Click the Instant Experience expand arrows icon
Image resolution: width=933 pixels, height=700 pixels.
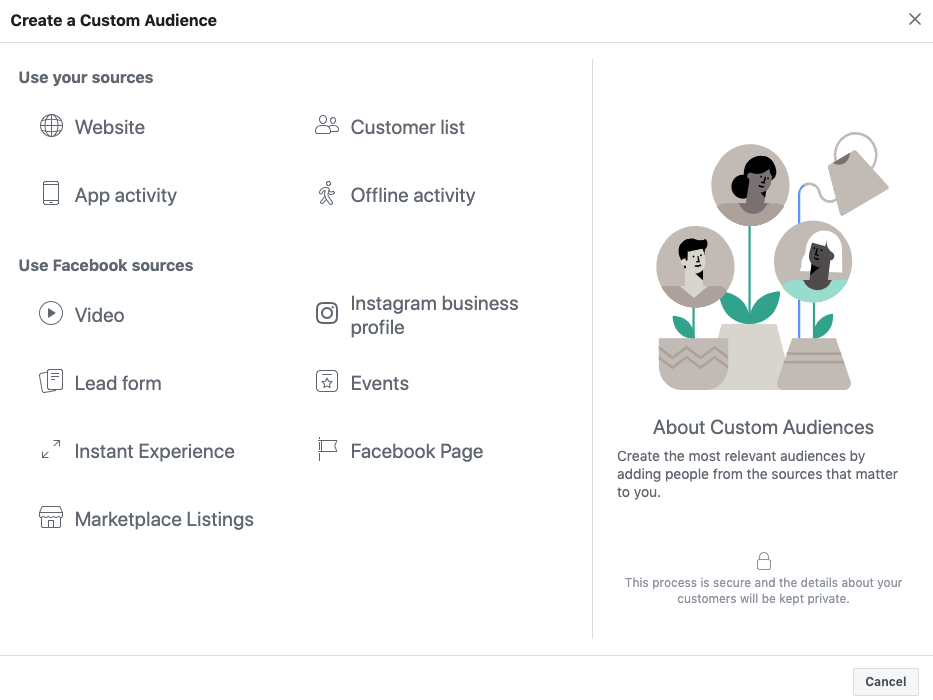pos(51,449)
